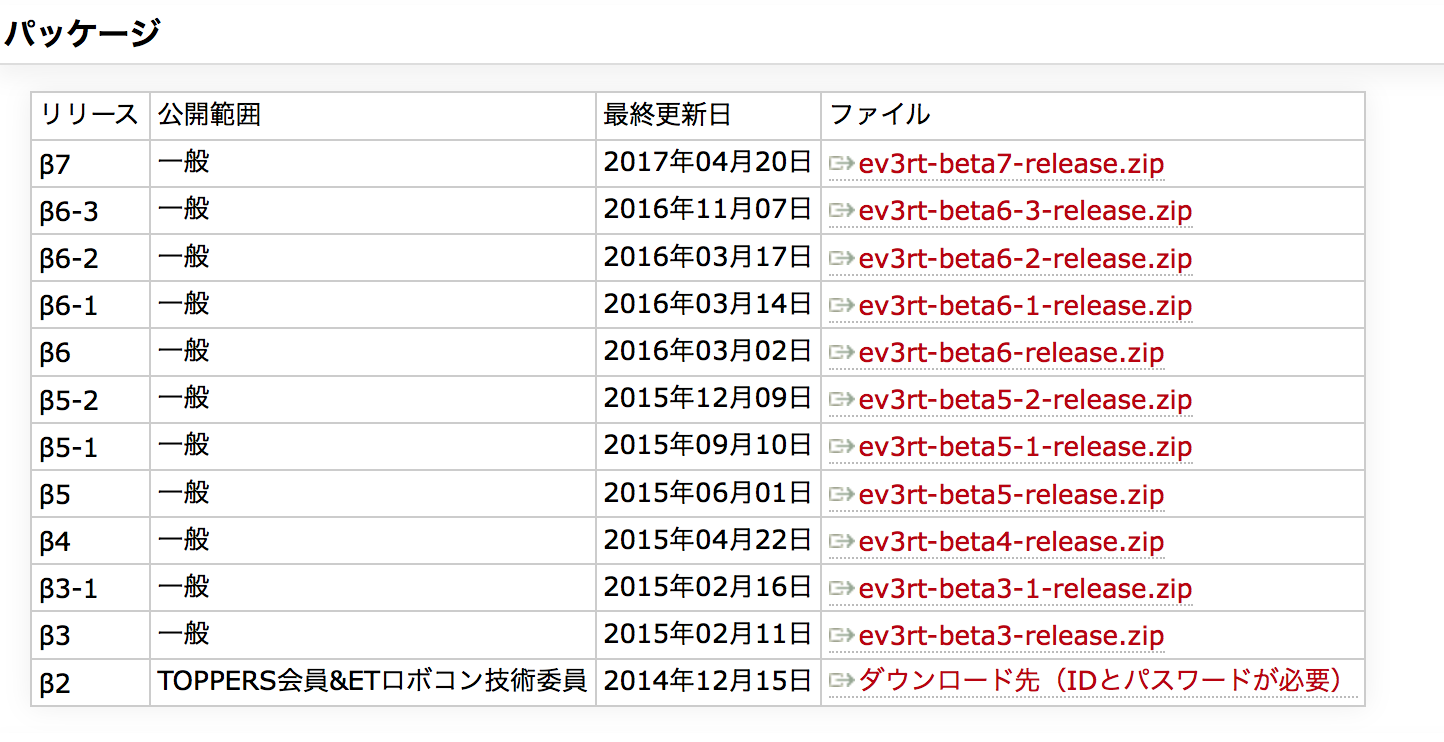This screenshot has width=1444, height=742.
Task: Open the ev3rt-beta5-1-release.zip link
Action: (1023, 446)
